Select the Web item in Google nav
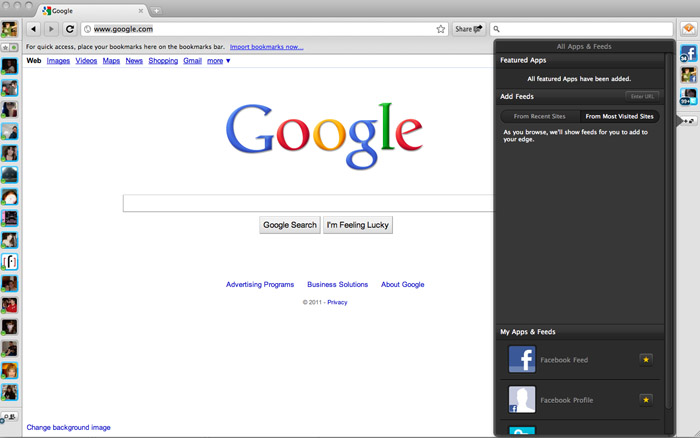 (33, 61)
